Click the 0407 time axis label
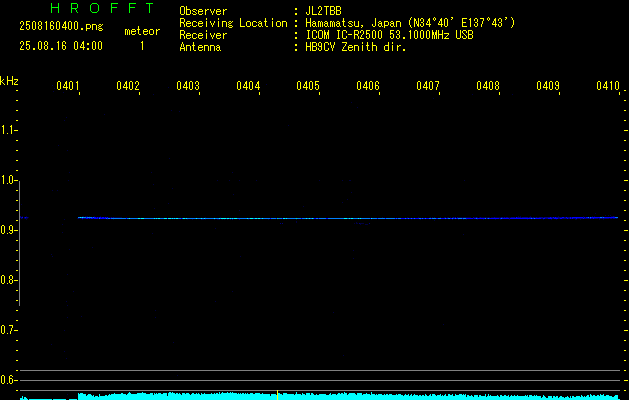 (428, 86)
